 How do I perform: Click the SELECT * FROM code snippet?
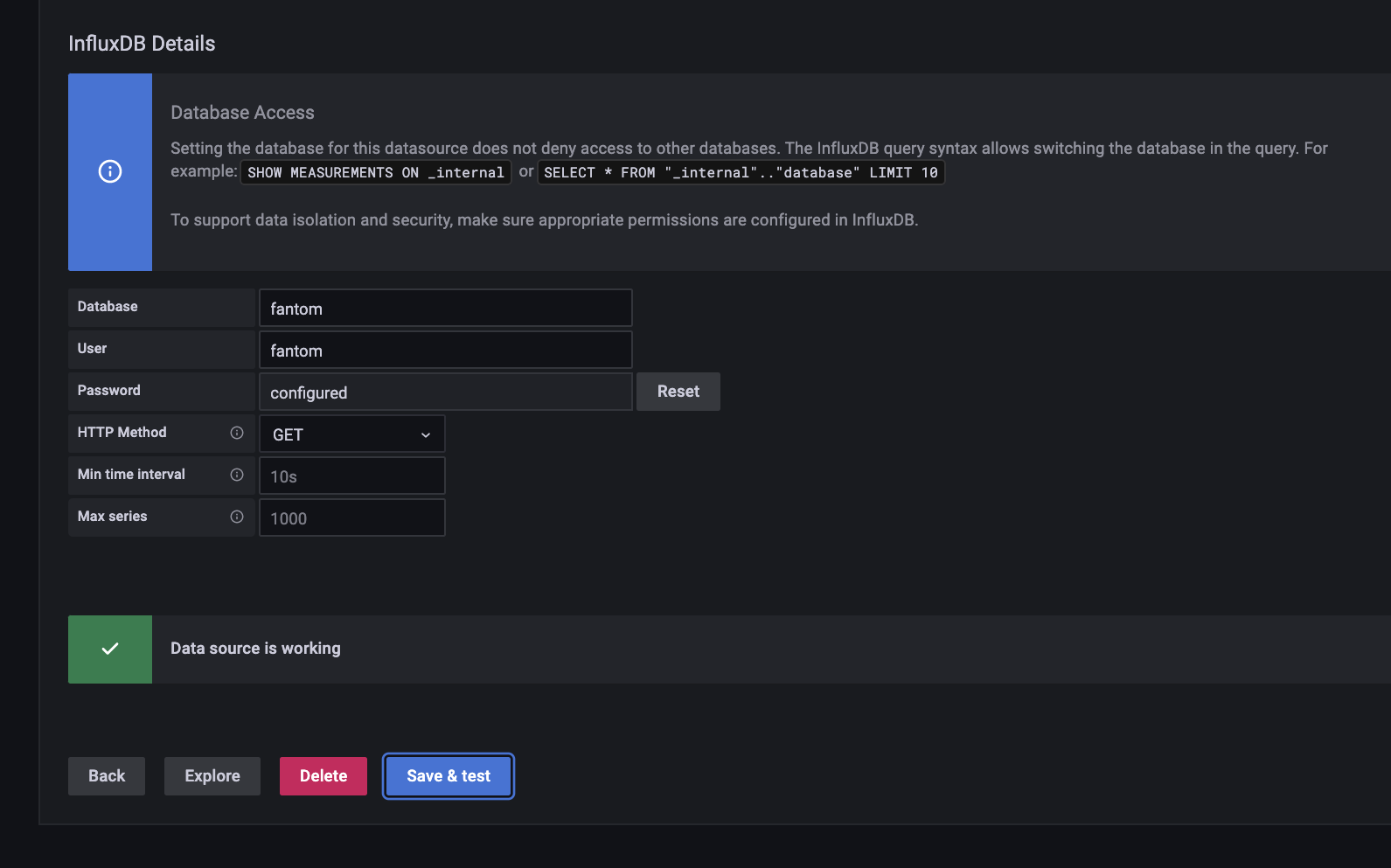click(741, 172)
